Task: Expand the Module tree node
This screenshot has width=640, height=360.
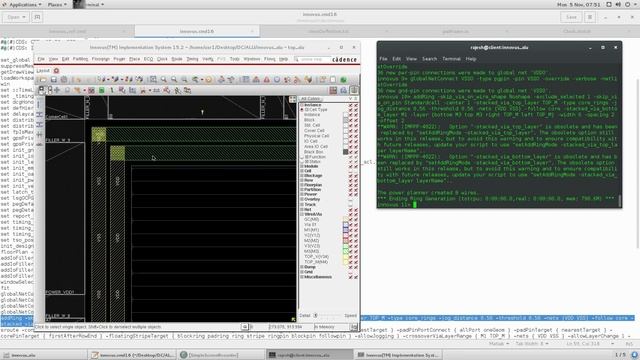Action: [x=302, y=166]
